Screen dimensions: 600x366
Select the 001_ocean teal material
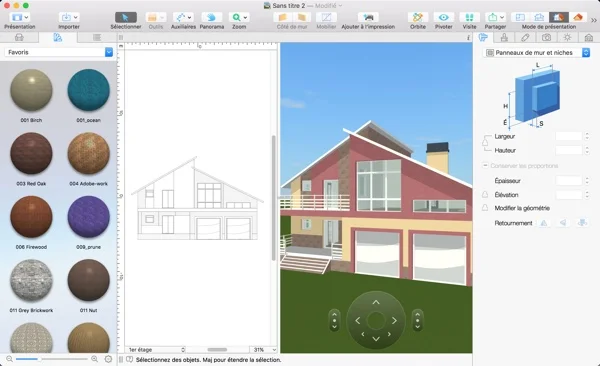click(x=88, y=90)
